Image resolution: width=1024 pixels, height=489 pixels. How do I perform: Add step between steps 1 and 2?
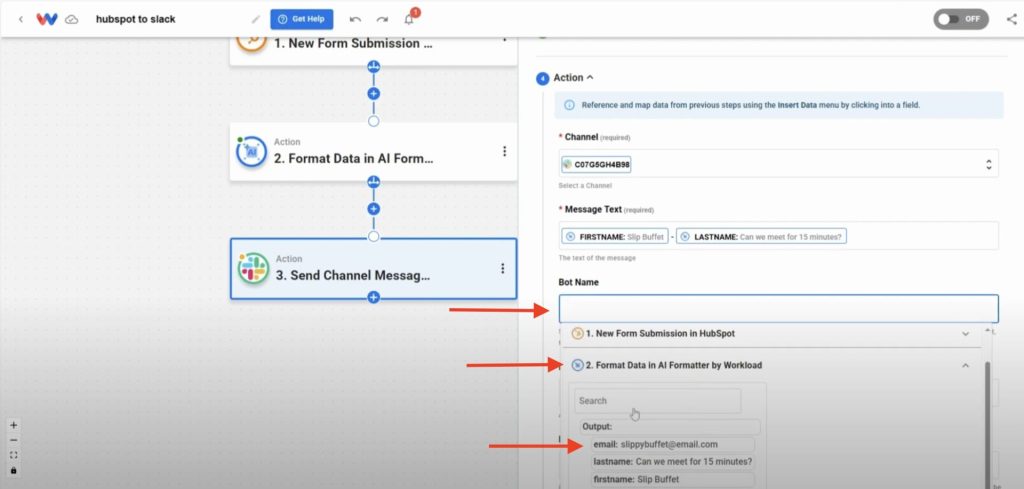(374, 93)
